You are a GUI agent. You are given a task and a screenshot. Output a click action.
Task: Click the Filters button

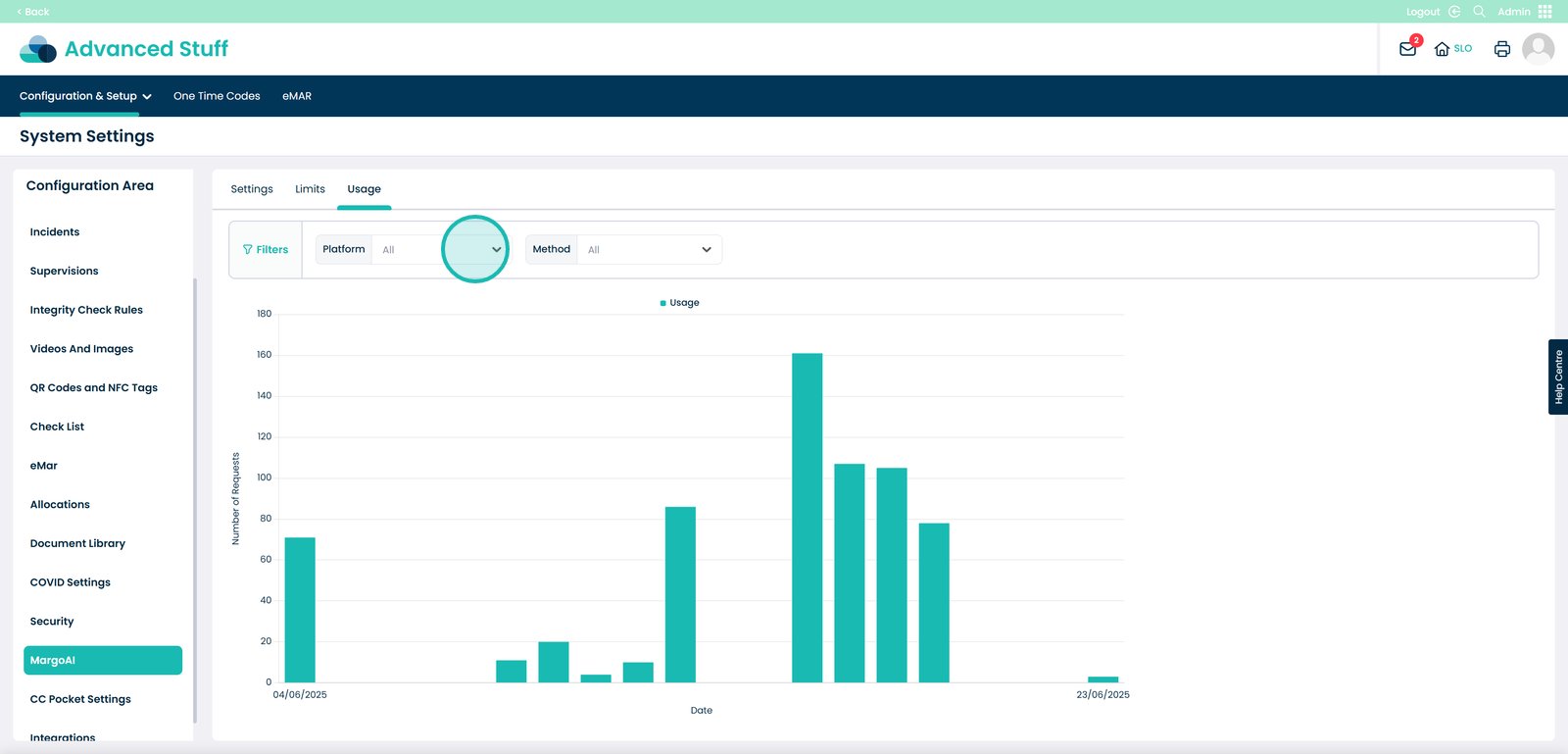click(x=266, y=250)
